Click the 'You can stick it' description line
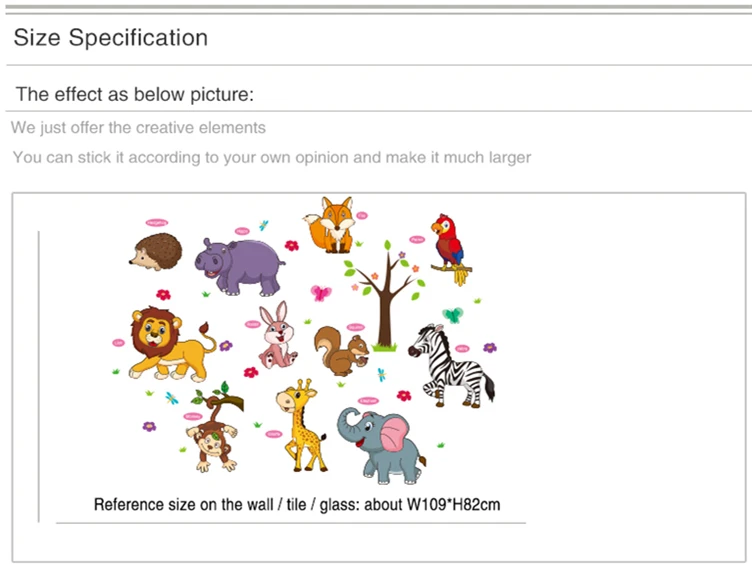The height and width of the screenshot is (564, 752). pyautogui.click(x=272, y=157)
